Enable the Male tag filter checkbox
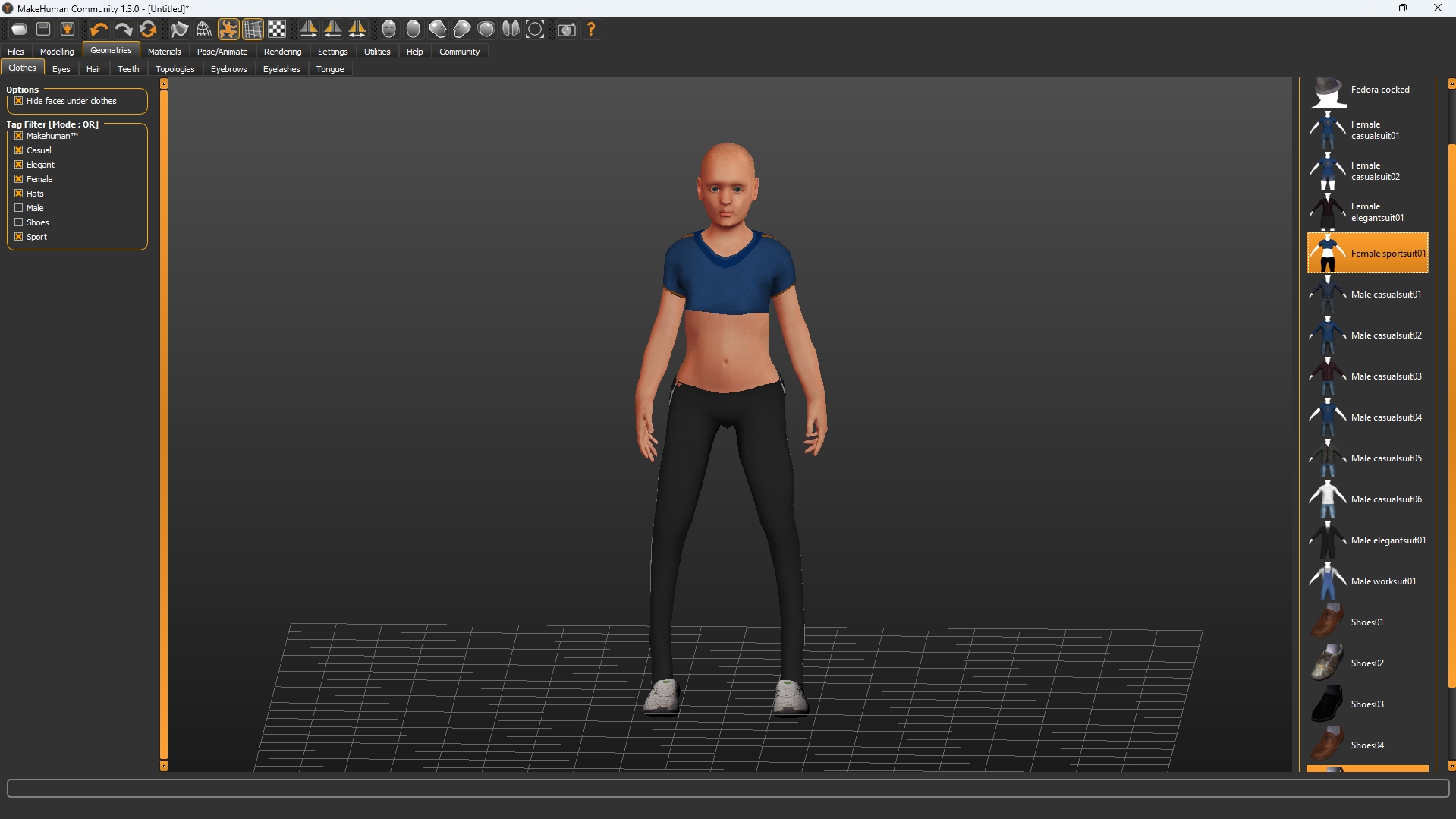This screenshot has width=1456, height=819. (x=19, y=208)
